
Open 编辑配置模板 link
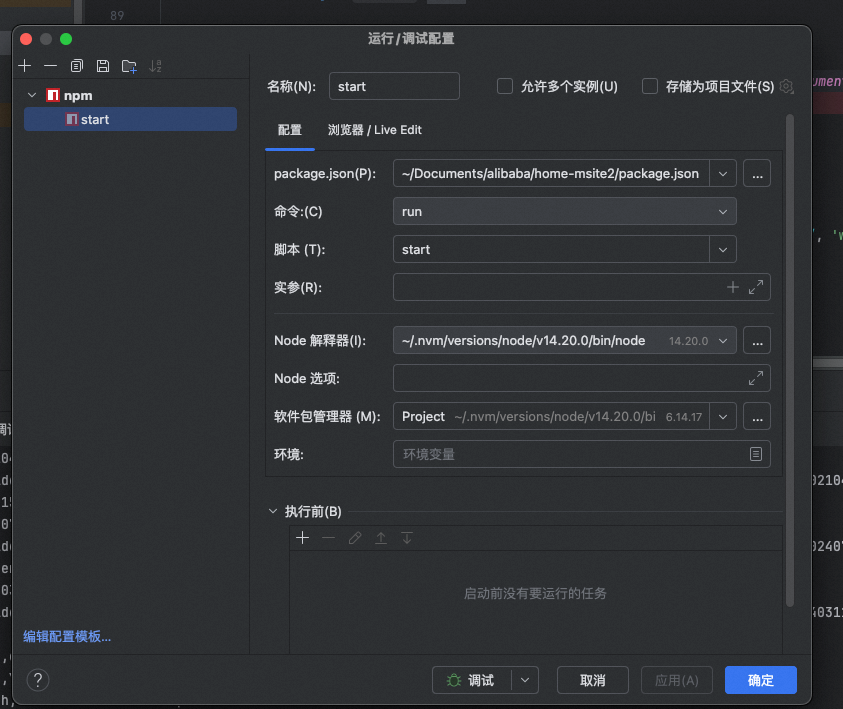click(67, 636)
